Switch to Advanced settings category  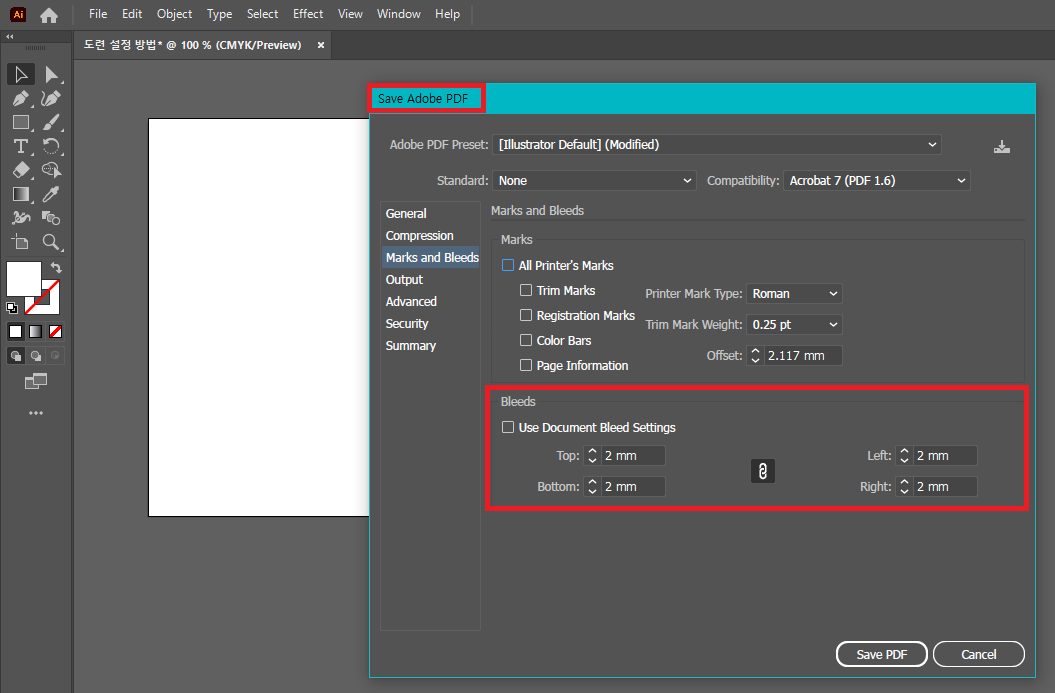430,301
